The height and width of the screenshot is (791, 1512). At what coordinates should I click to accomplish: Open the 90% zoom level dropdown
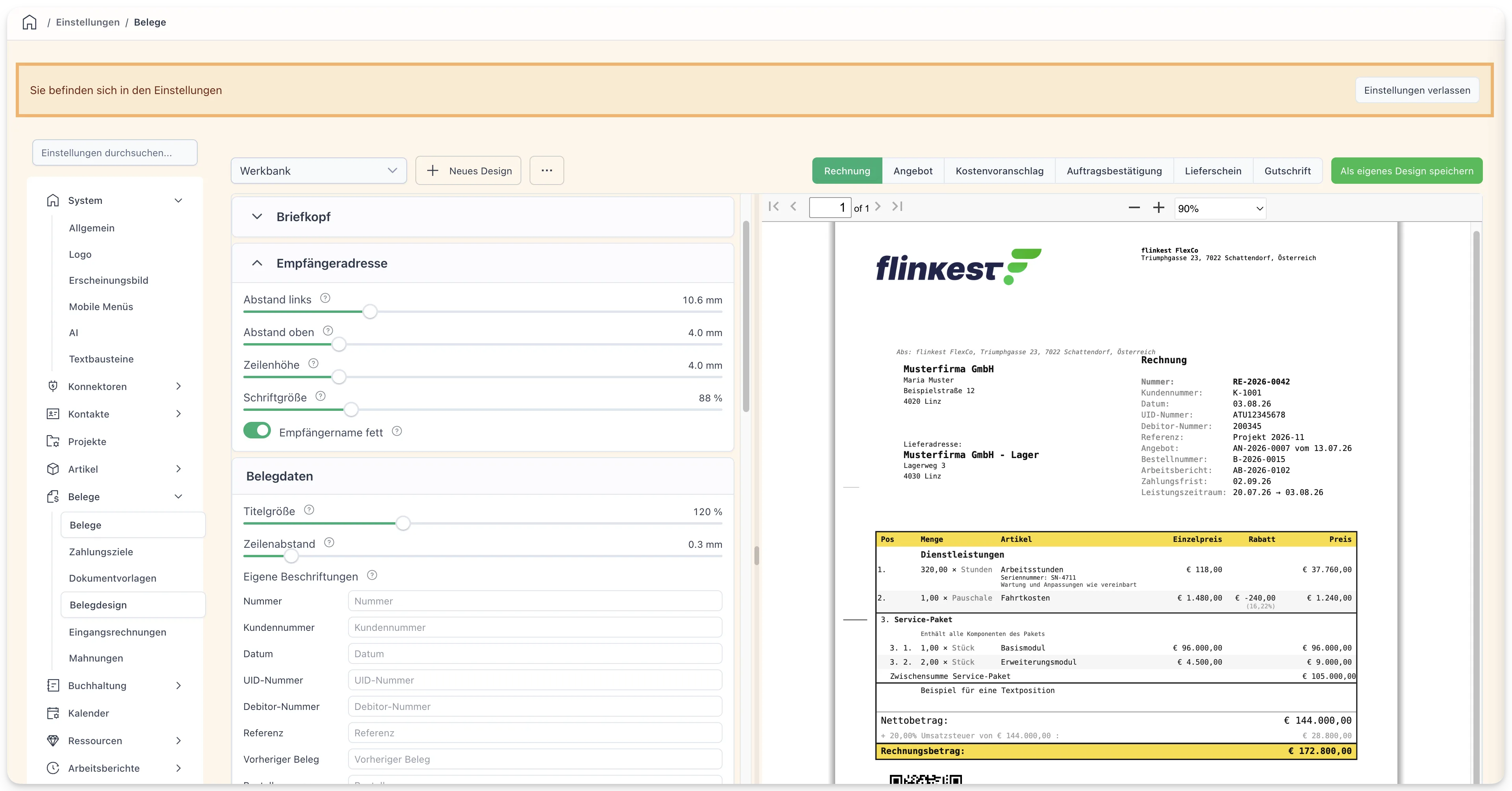pyautogui.click(x=1220, y=208)
